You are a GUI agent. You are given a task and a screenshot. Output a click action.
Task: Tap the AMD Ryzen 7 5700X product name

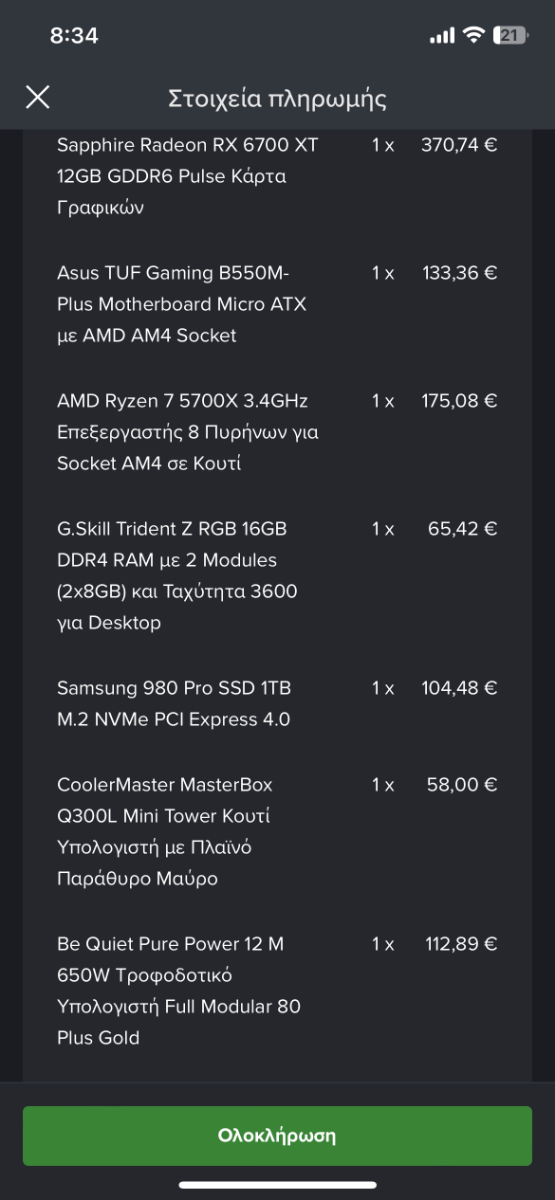[188, 432]
